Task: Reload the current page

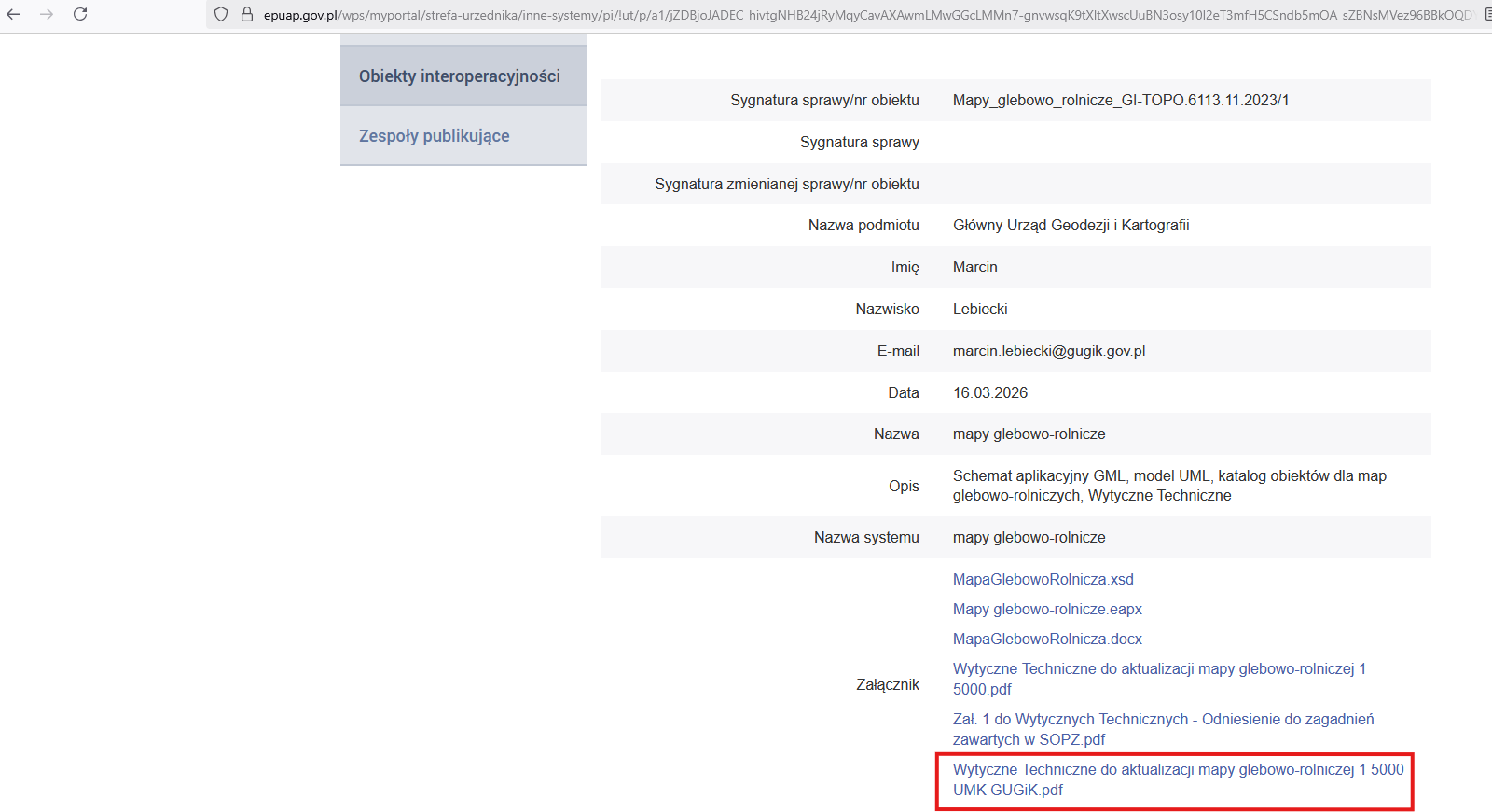Action: pos(80,14)
